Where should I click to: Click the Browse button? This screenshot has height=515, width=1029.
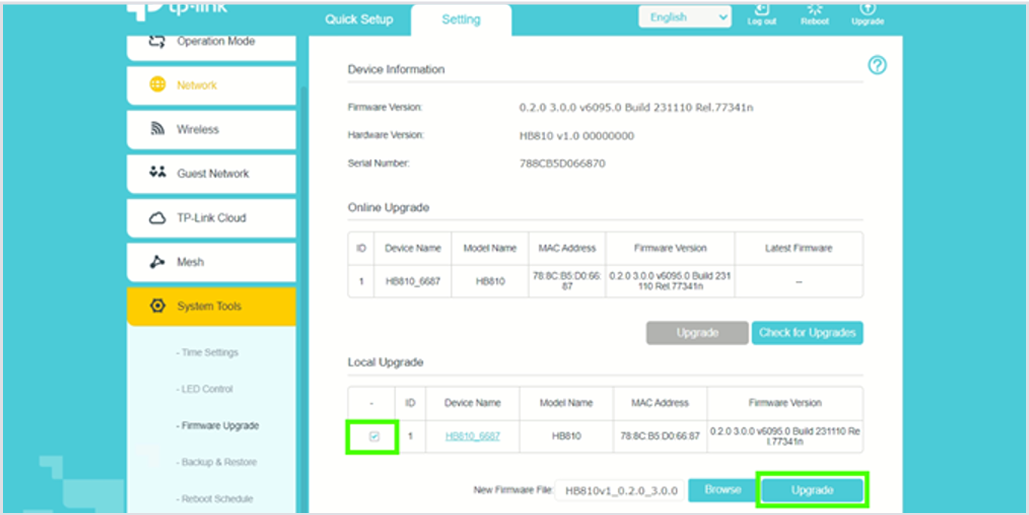723,490
